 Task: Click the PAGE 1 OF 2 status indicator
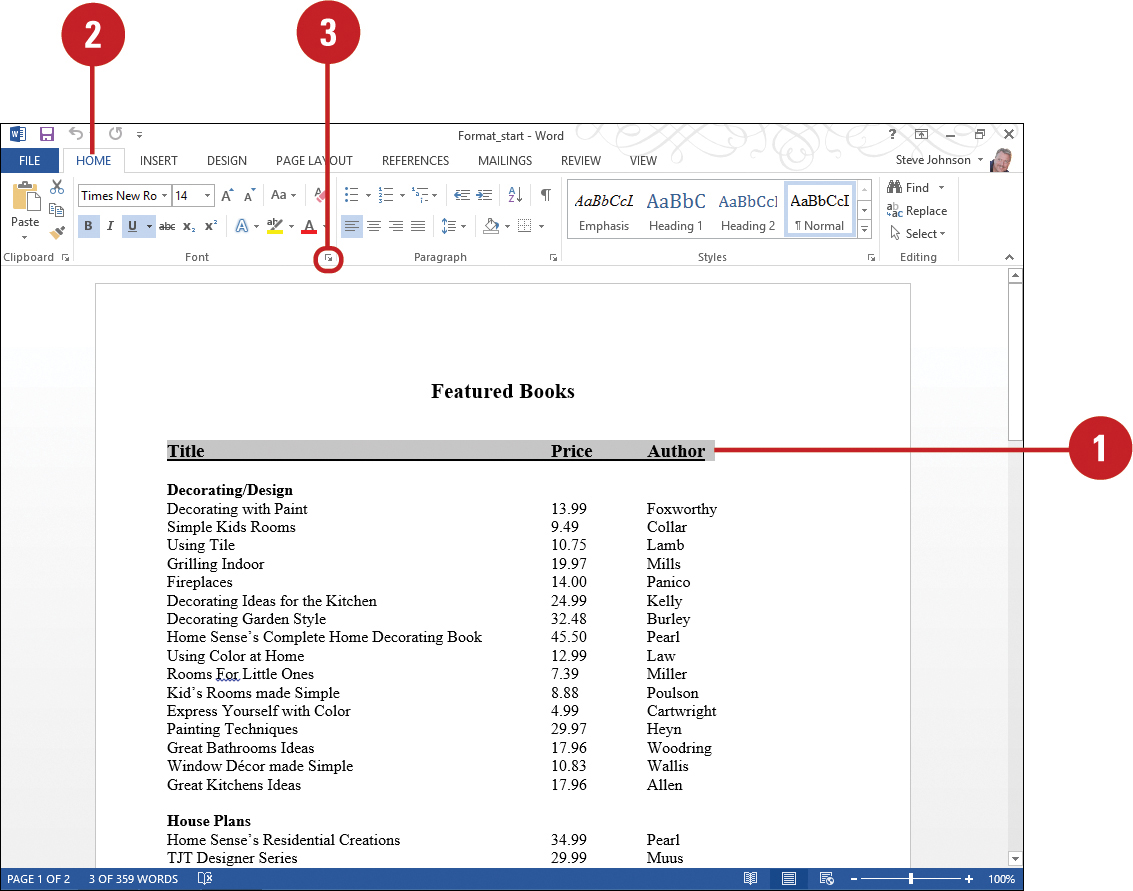click(39, 879)
